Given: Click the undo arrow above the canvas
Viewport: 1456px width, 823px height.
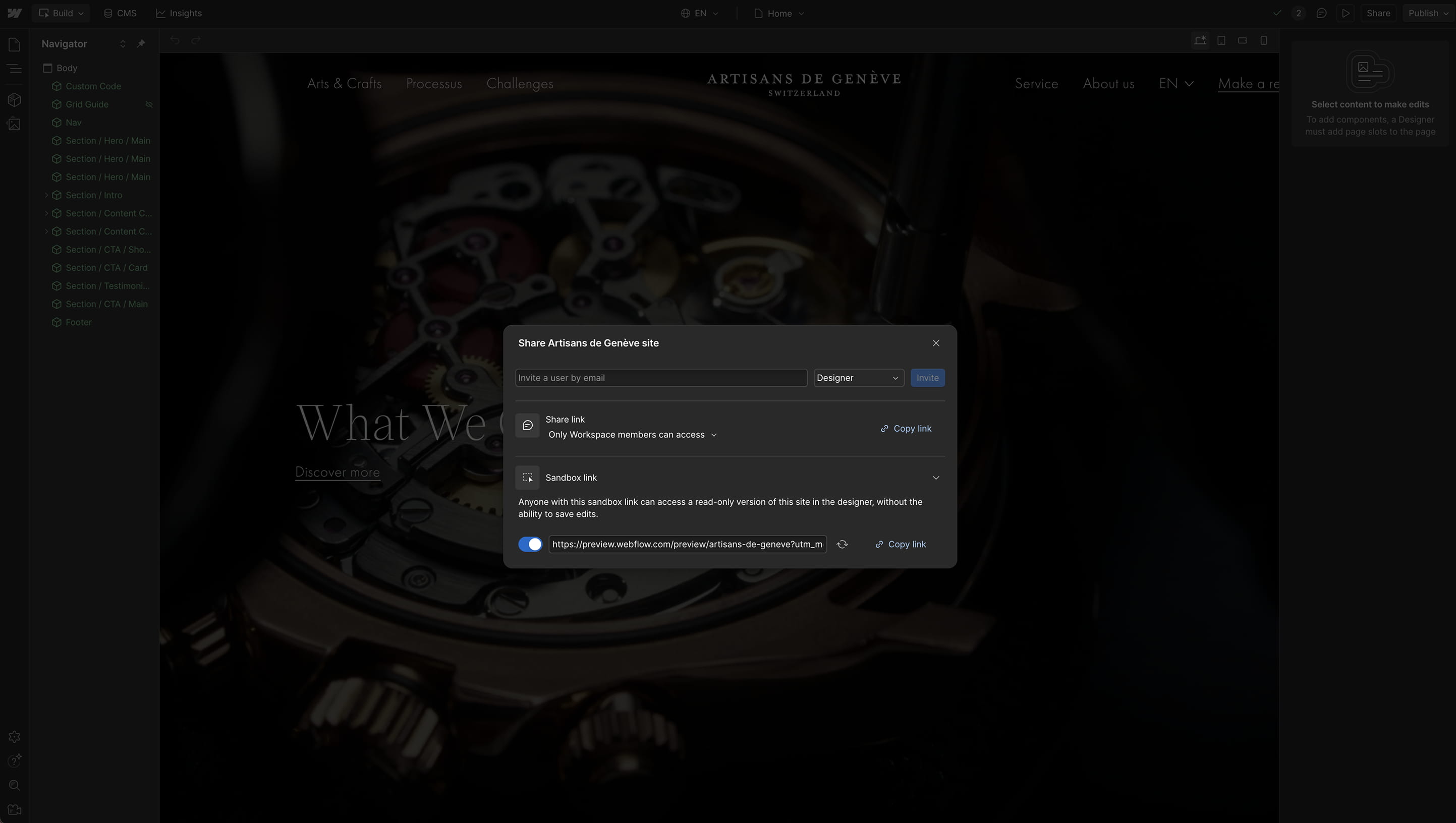Looking at the screenshot, I should [x=175, y=40].
